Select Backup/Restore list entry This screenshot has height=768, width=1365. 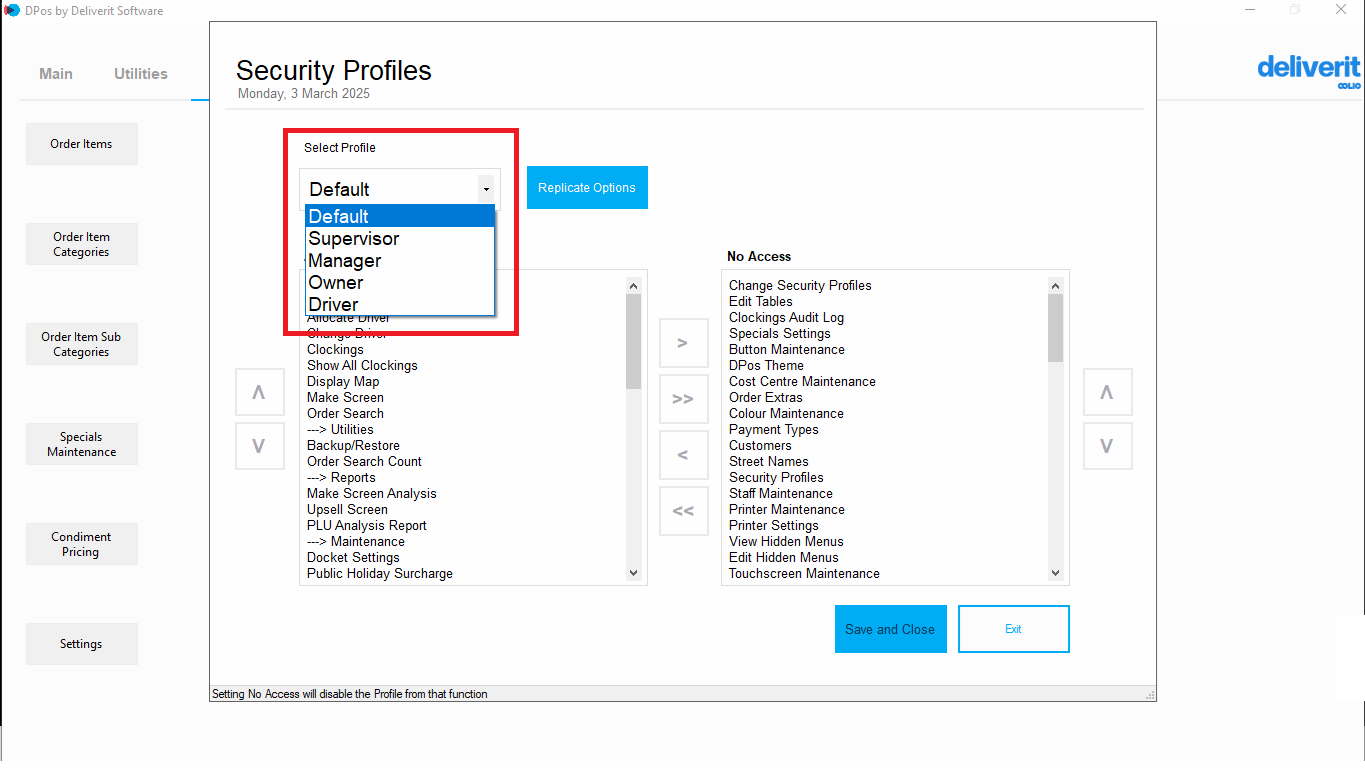[x=353, y=445]
